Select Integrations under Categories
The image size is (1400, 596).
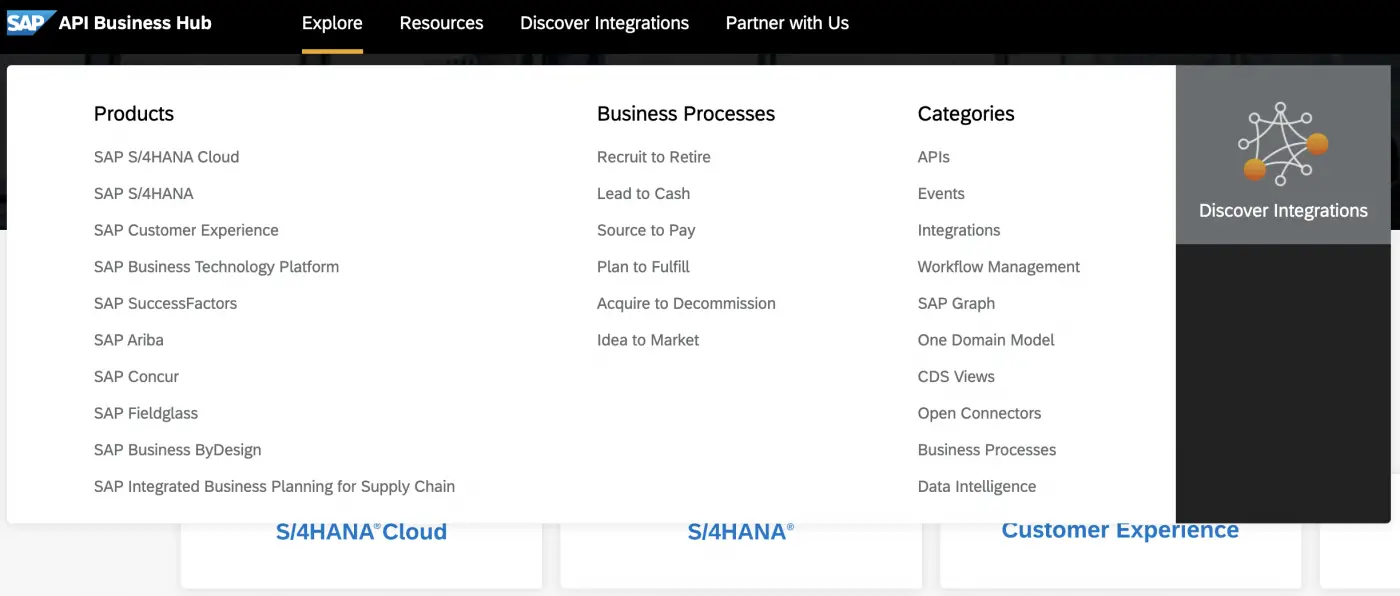point(959,230)
